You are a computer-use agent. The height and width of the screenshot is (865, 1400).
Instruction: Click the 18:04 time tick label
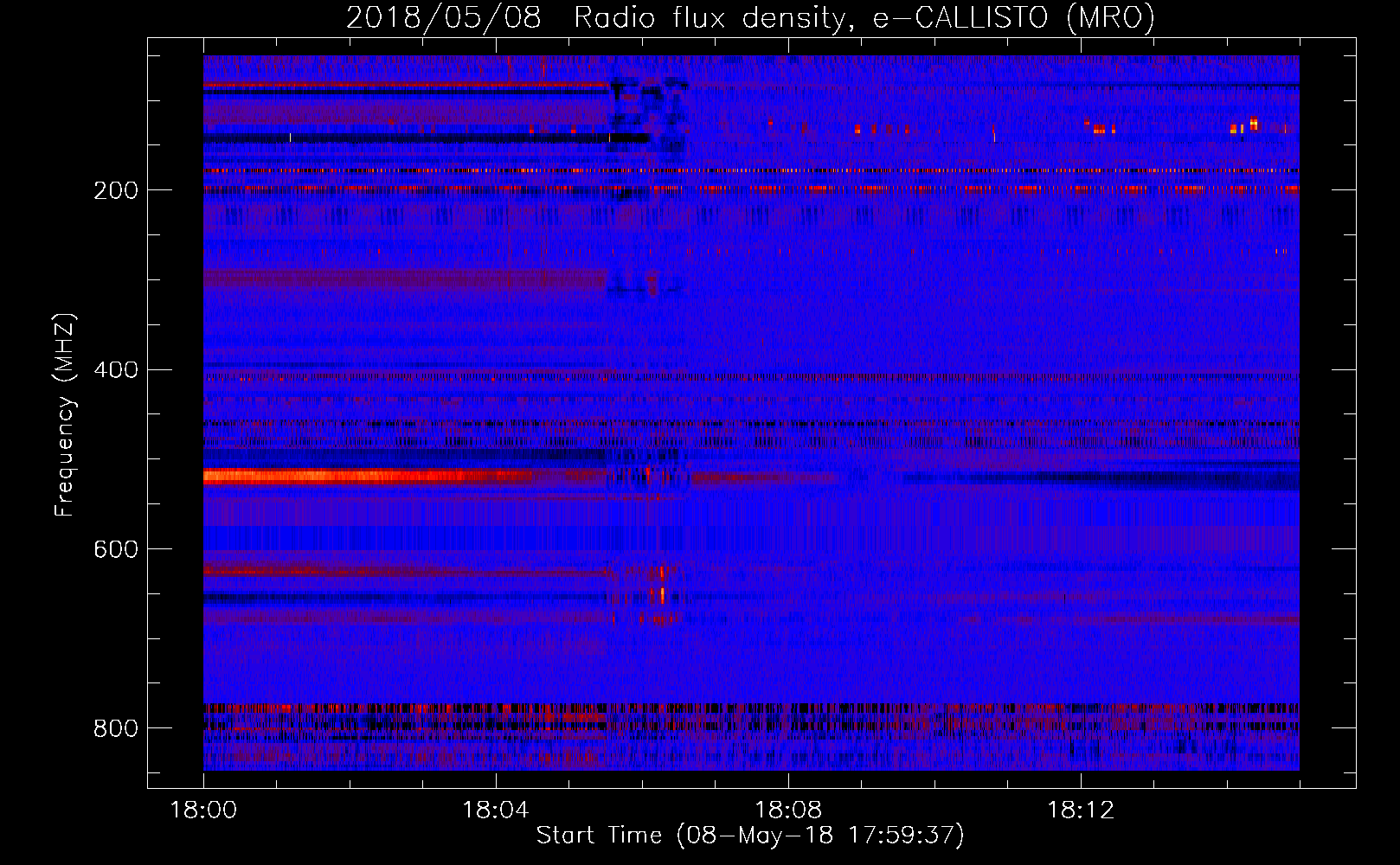pyautogui.click(x=496, y=811)
